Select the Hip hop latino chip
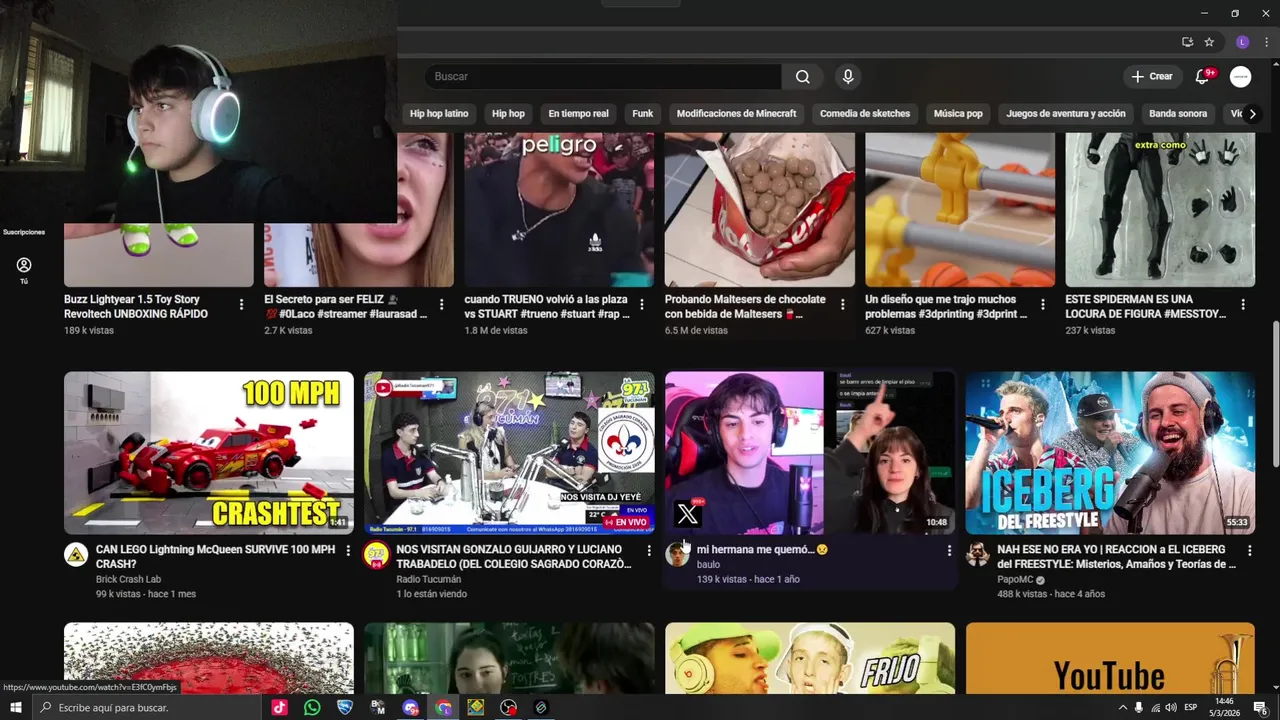 pyautogui.click(x=439, y=114)
